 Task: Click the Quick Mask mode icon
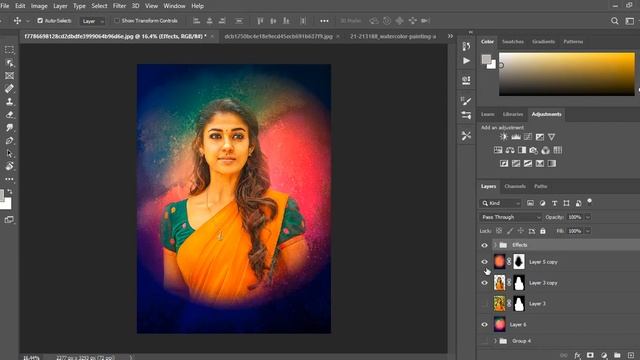9,220
